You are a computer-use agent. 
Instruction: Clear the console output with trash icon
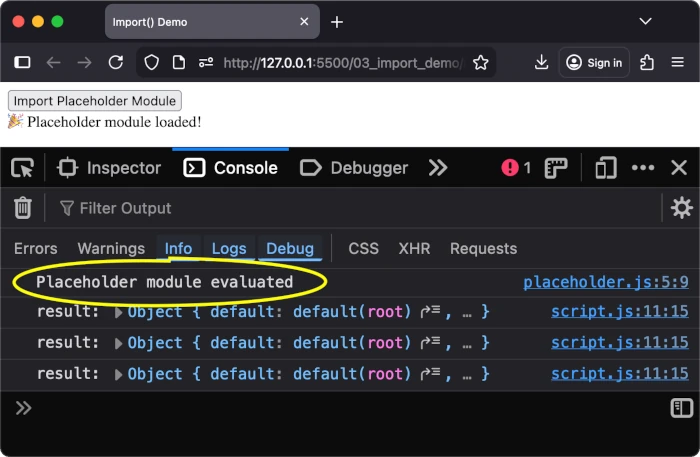point(23,208)
